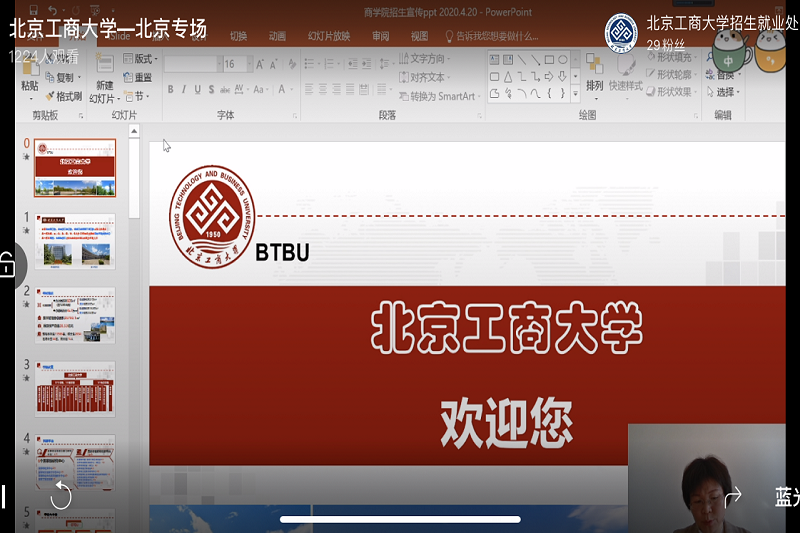Expand the shapes gallery More arrow
800x533 pixels.
click(576, 94)
